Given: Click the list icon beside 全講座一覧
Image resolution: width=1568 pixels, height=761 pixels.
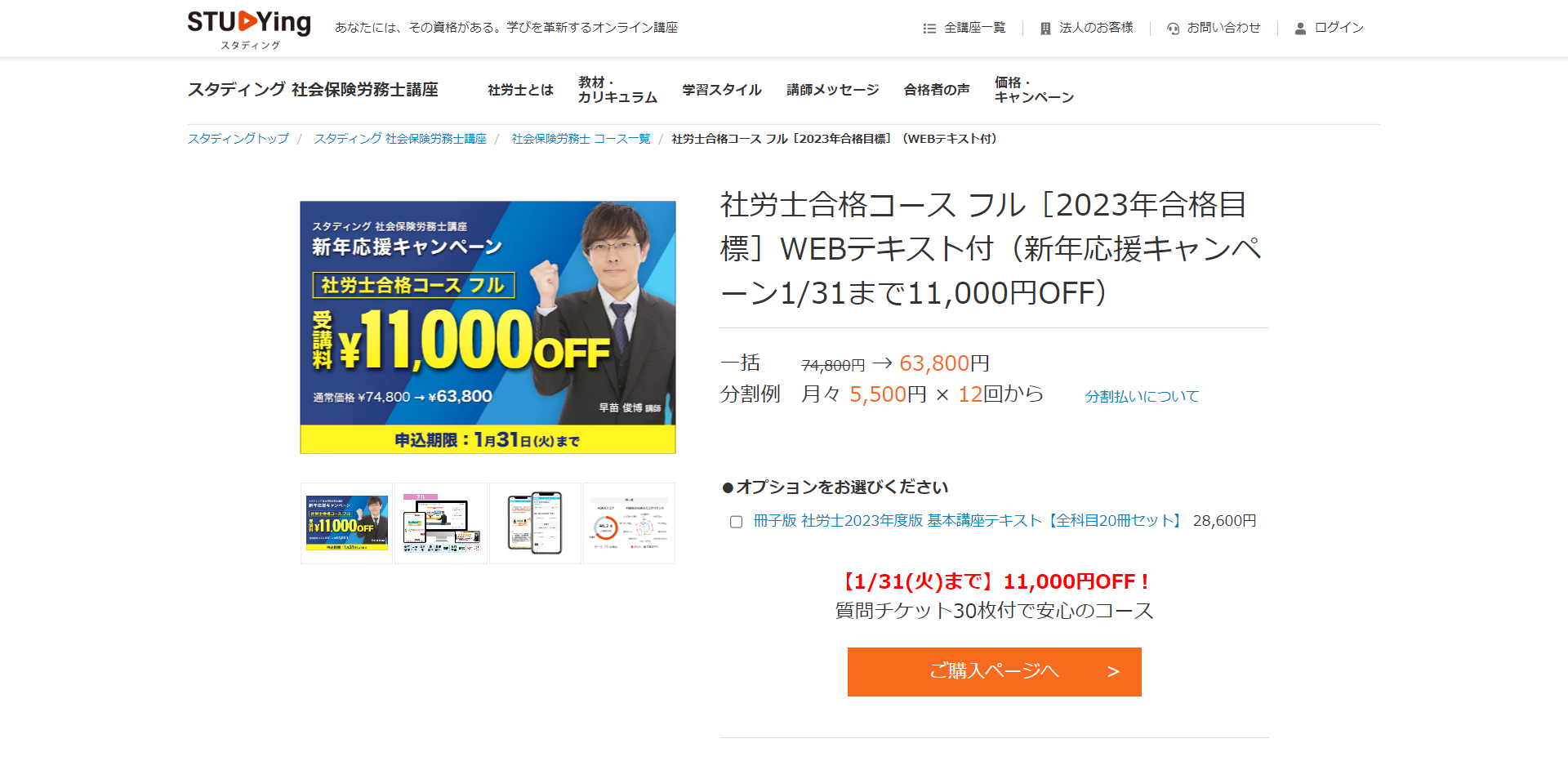Looking at the screenshot, I should [929, 29].
